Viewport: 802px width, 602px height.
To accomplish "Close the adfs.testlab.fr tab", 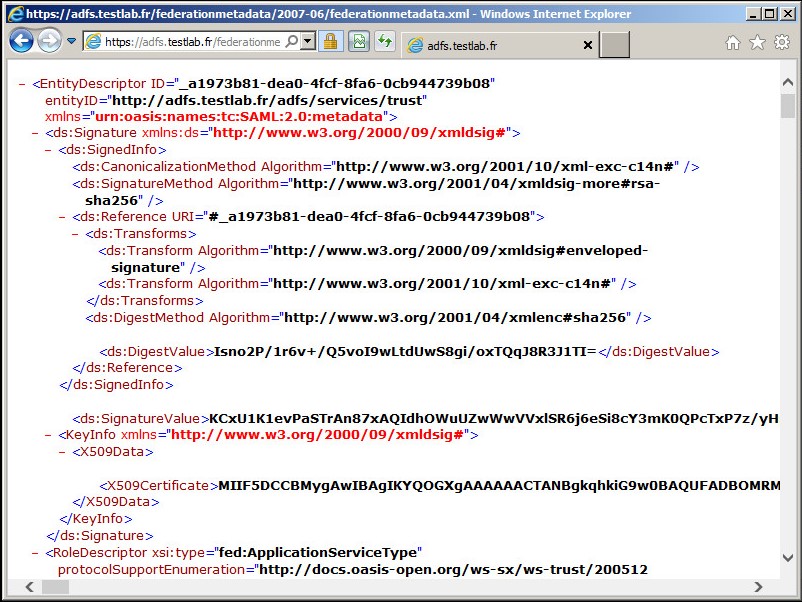I will pos(588,45).
